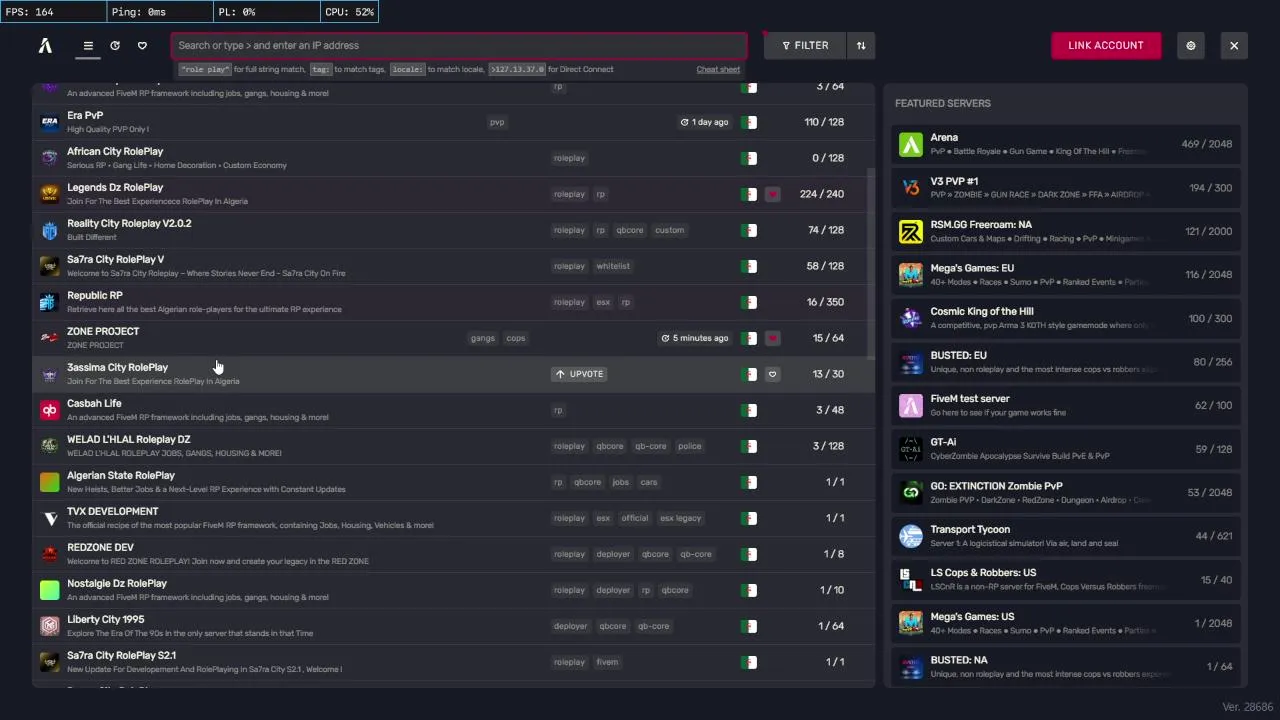Click the REDZONE DEV server icon
The image size is (1280, 720).
pos(49,554)
